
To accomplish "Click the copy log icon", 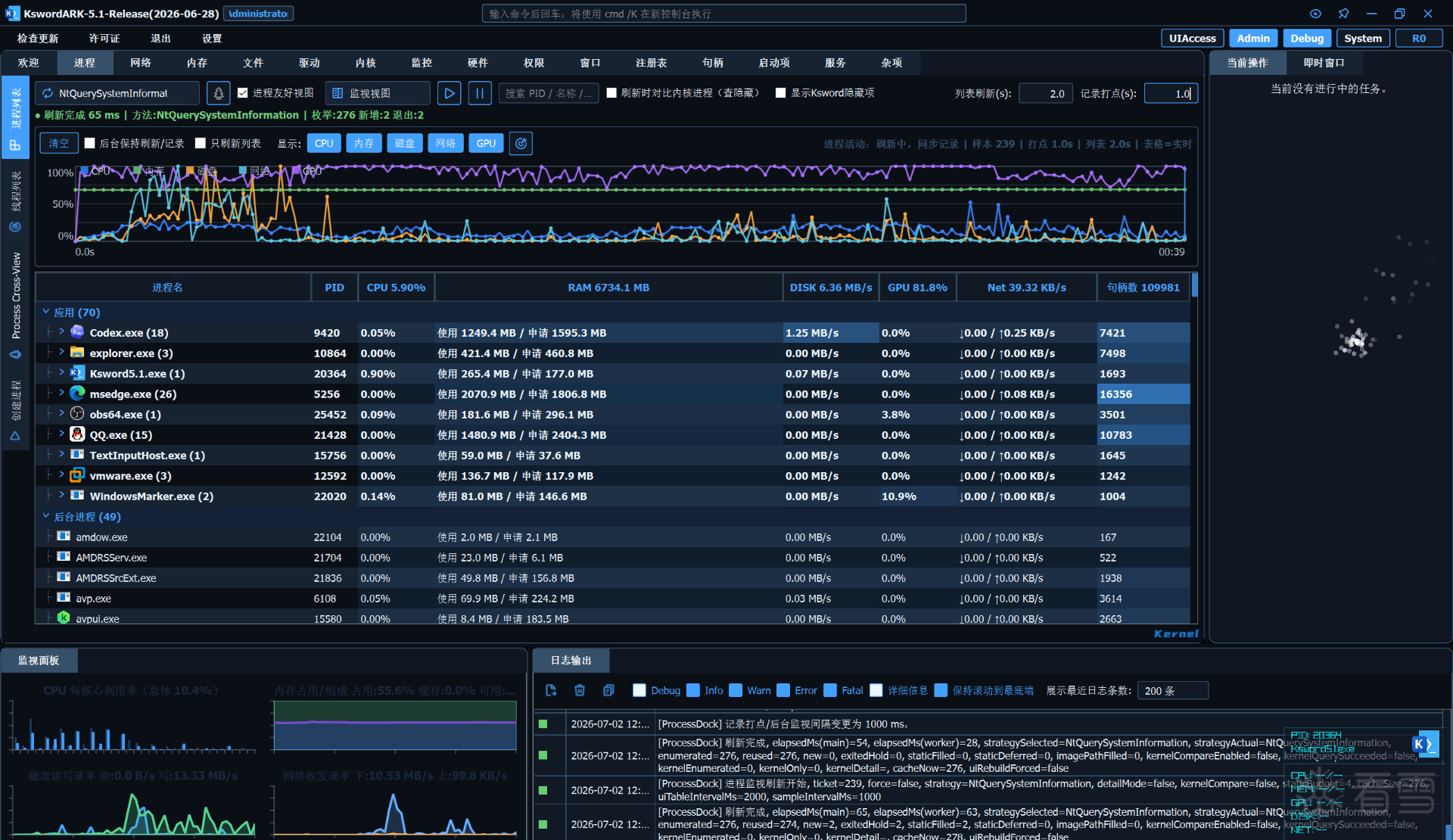I will (x=608, y=690).
